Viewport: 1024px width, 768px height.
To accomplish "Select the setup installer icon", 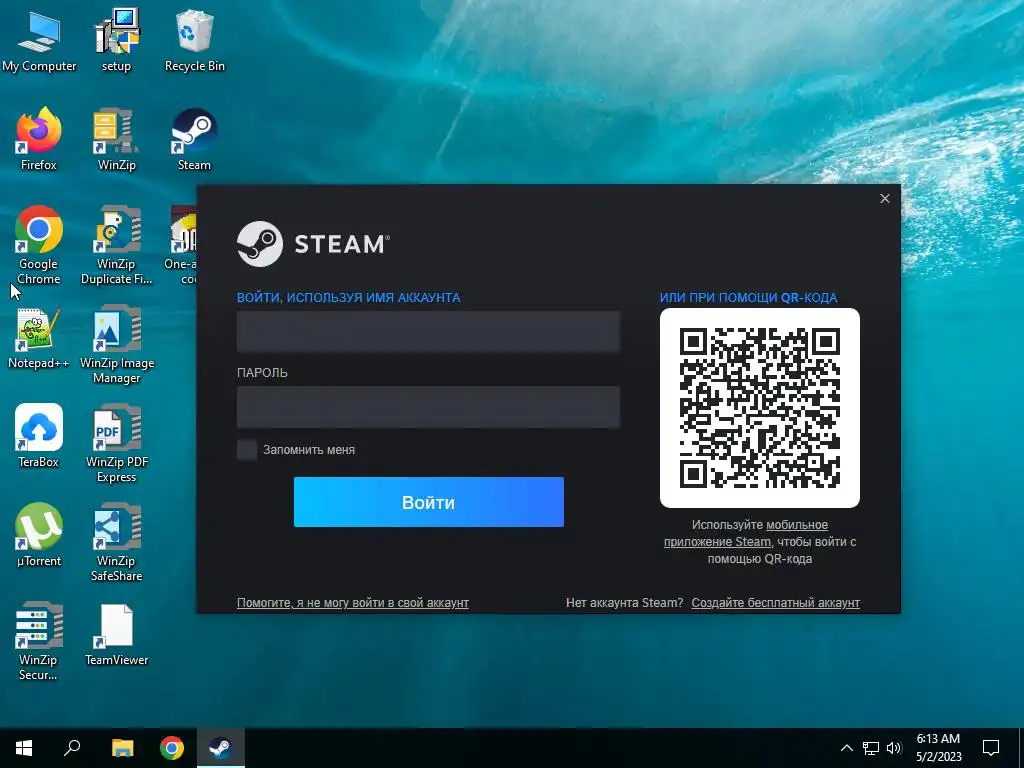I will (x=116, y=40).
